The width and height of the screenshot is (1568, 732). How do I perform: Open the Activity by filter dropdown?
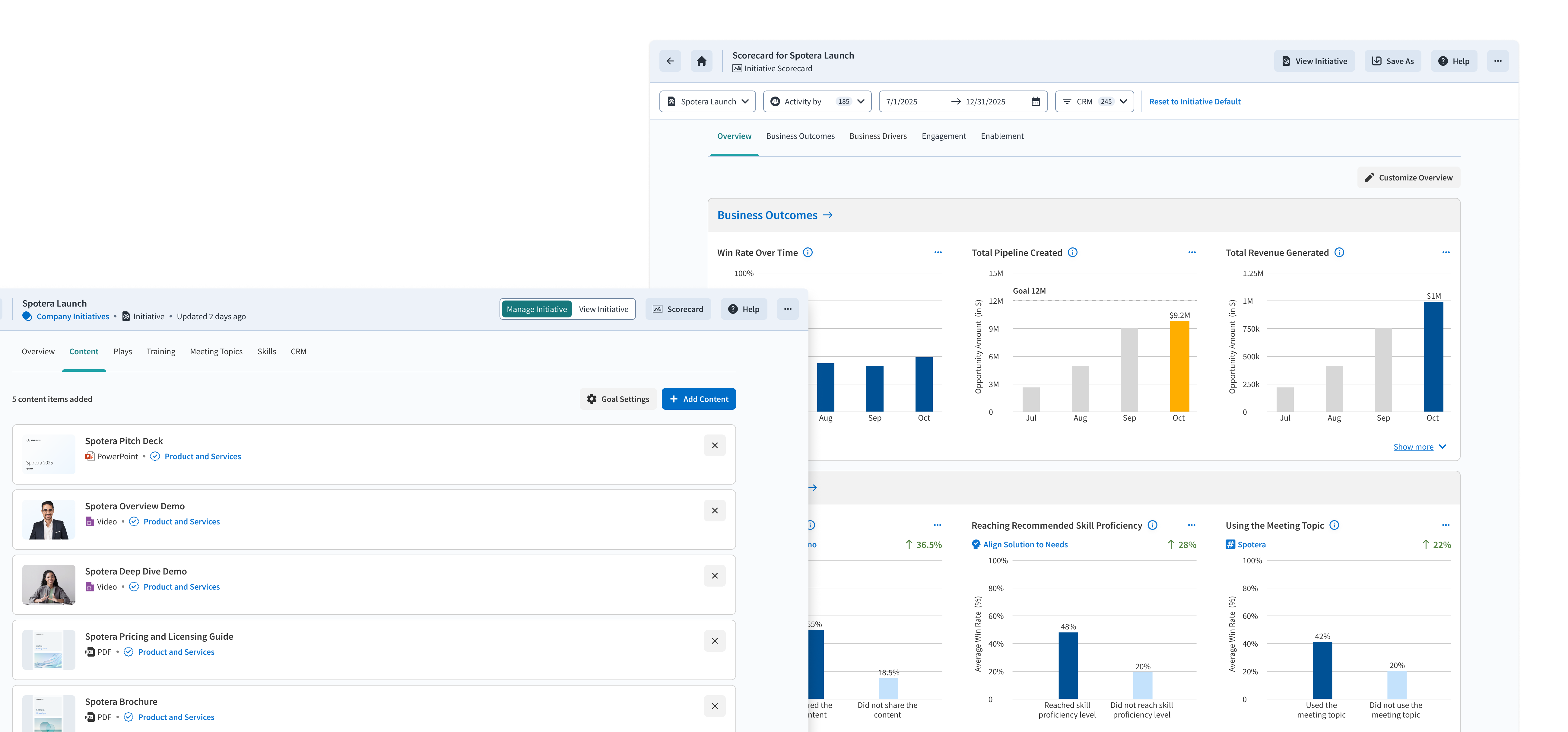(817, 102)
